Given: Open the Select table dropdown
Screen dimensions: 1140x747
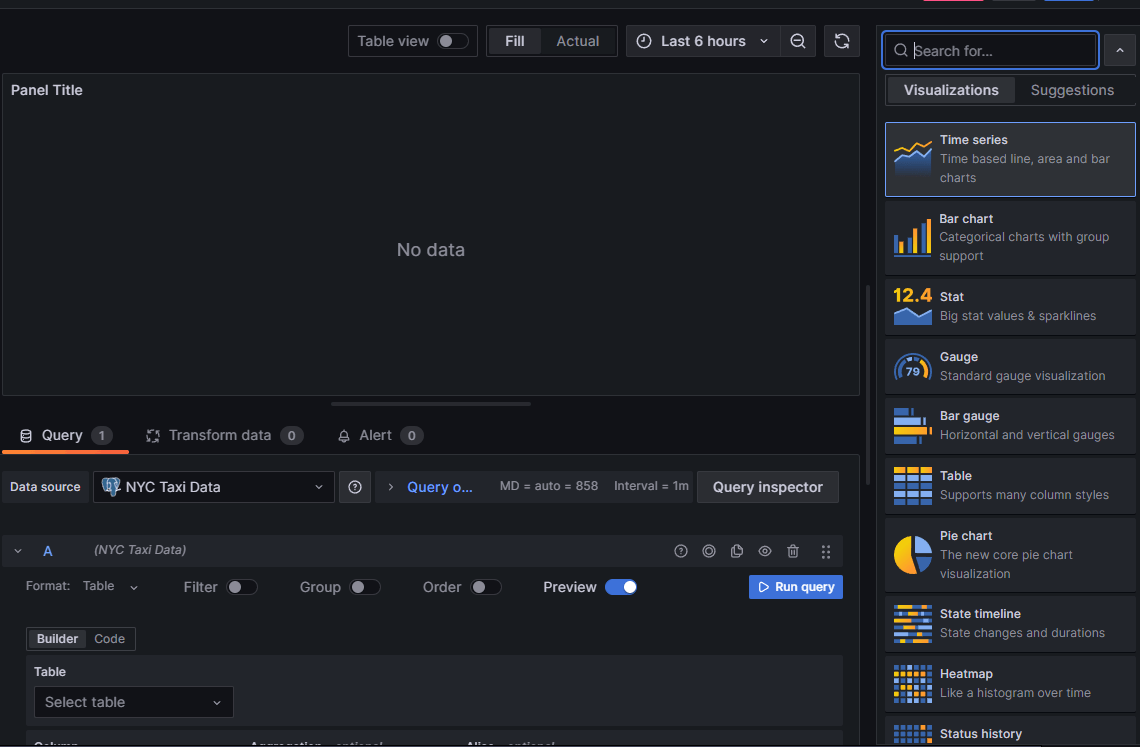Looking at the screenshot, I should pyautogui.click(x=134, y=702).
